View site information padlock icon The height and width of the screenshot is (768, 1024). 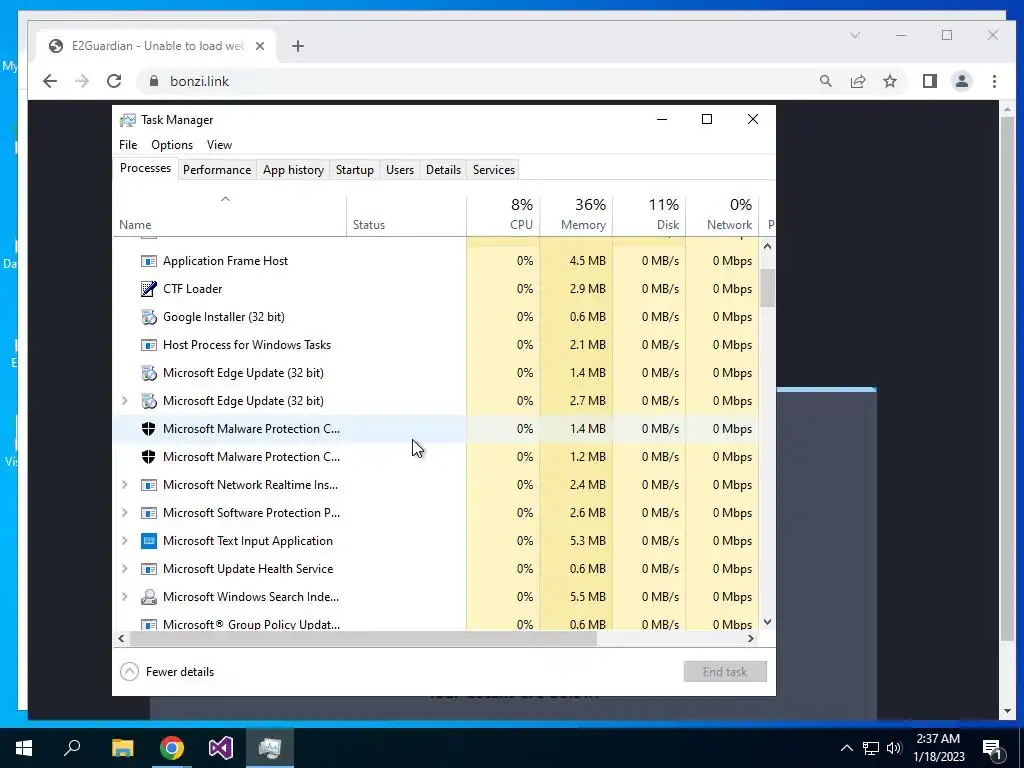tap(154, 81)
